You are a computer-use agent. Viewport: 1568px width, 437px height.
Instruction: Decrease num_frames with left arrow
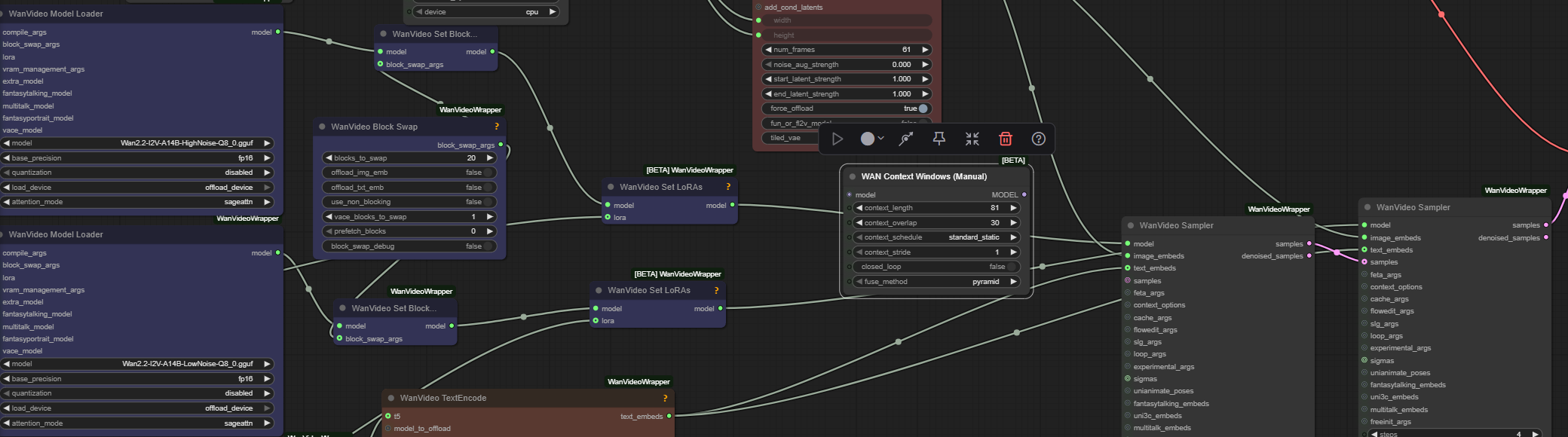click(x=768, y=50)
